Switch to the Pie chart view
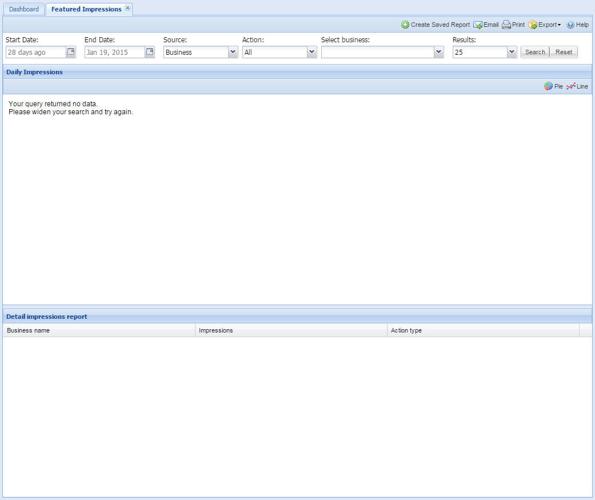 (x=553, y=86)
